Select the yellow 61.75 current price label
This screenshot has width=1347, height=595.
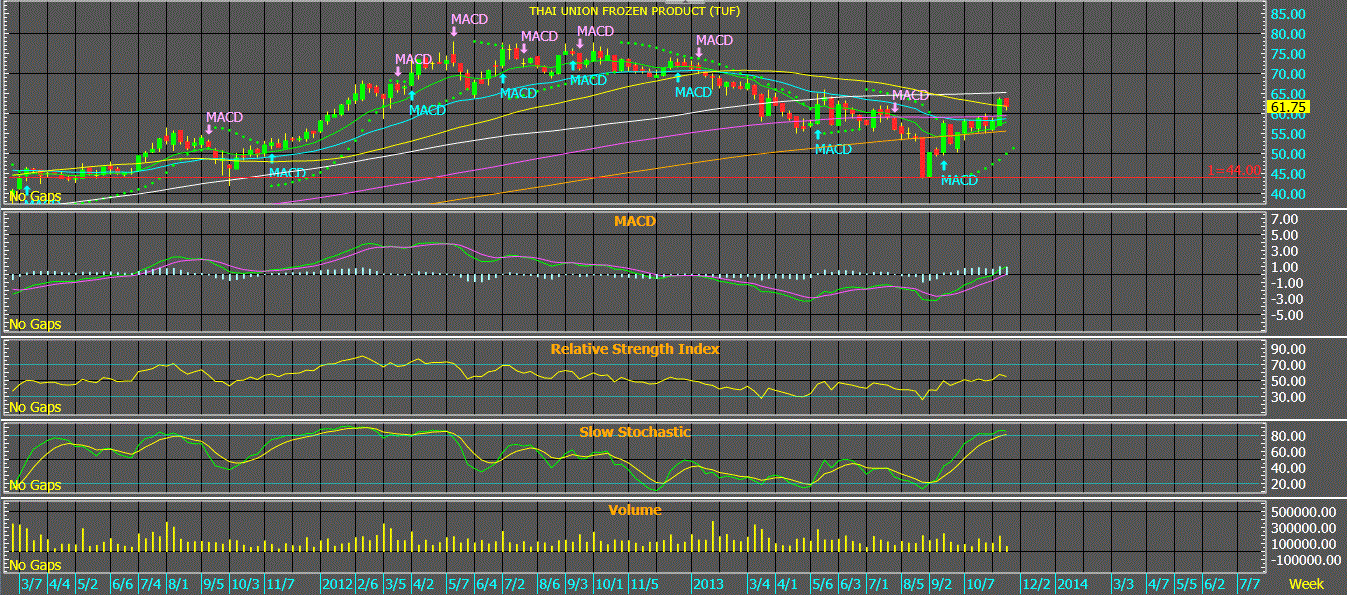[1288, 106]
